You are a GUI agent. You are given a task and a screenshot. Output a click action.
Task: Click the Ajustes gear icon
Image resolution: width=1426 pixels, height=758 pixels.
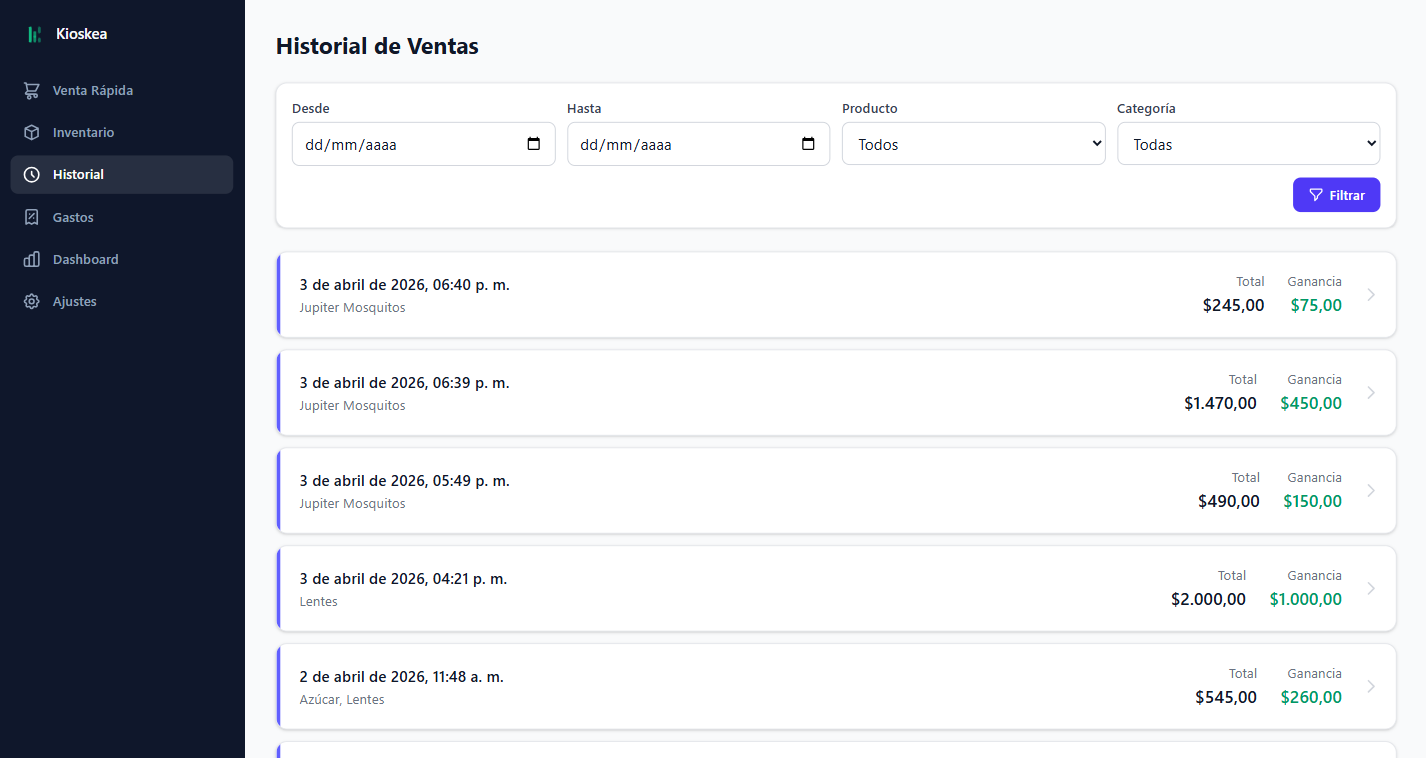(x=31, y=300)
